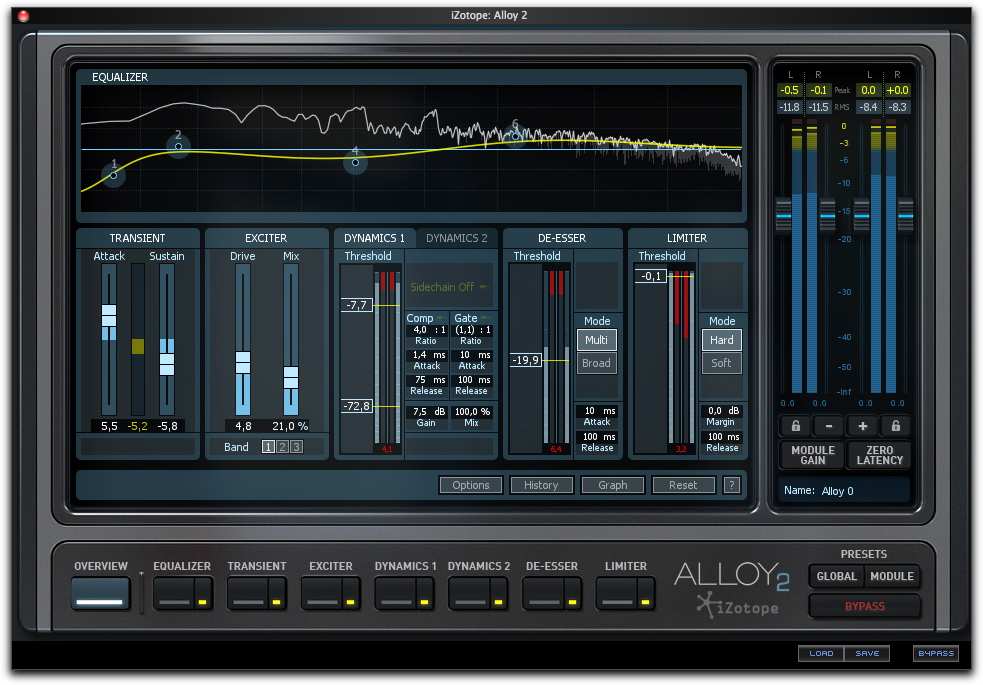Click the Limiter Margin value 0,0 dB
Image resolution: width=983 pixels, height=685 pixels.
click(x=723, y=410)
